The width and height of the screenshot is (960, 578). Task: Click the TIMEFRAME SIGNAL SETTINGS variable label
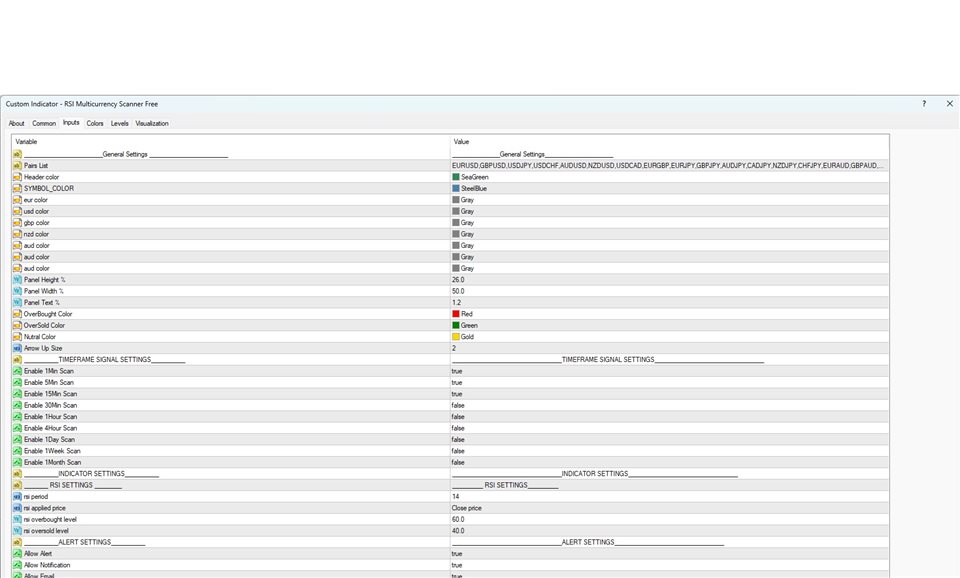click(x=104, y=359)
